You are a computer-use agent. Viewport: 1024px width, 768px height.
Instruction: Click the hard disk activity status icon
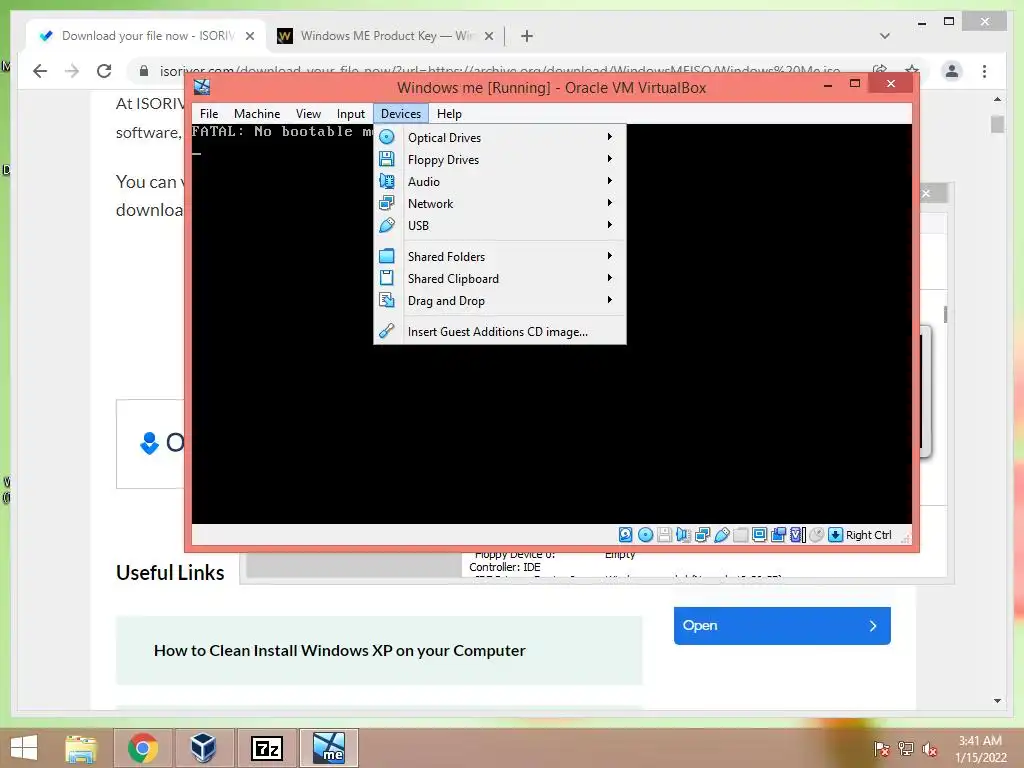[625, 535]
